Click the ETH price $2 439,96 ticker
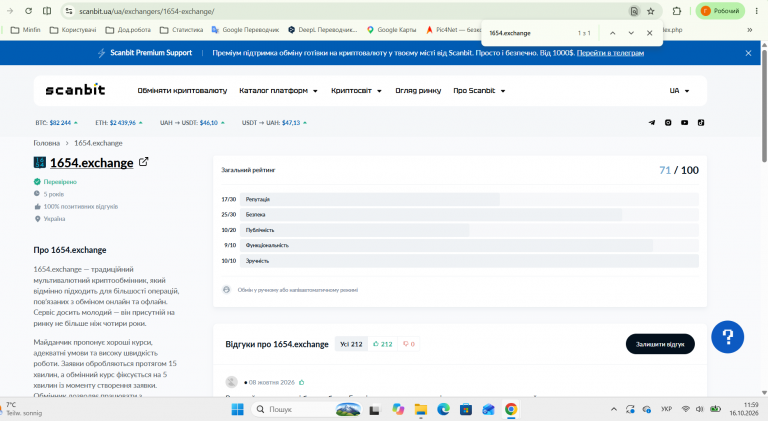This screenshot has height=421, width=768. click(119, 122)
